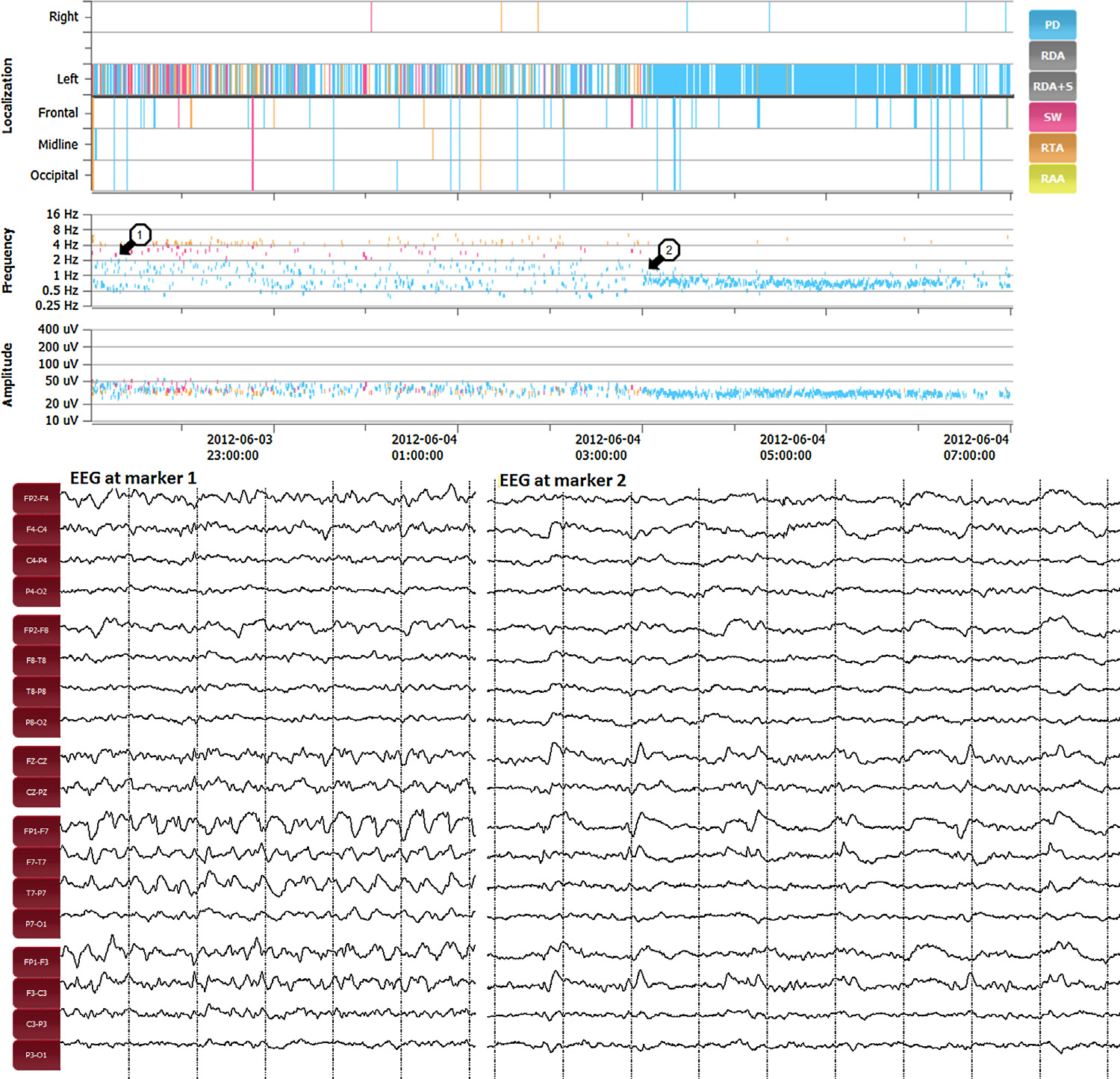Select the CZ-PZ channel label
This screenshot has height=1079, width=1120.
click(x=37, y=792)
